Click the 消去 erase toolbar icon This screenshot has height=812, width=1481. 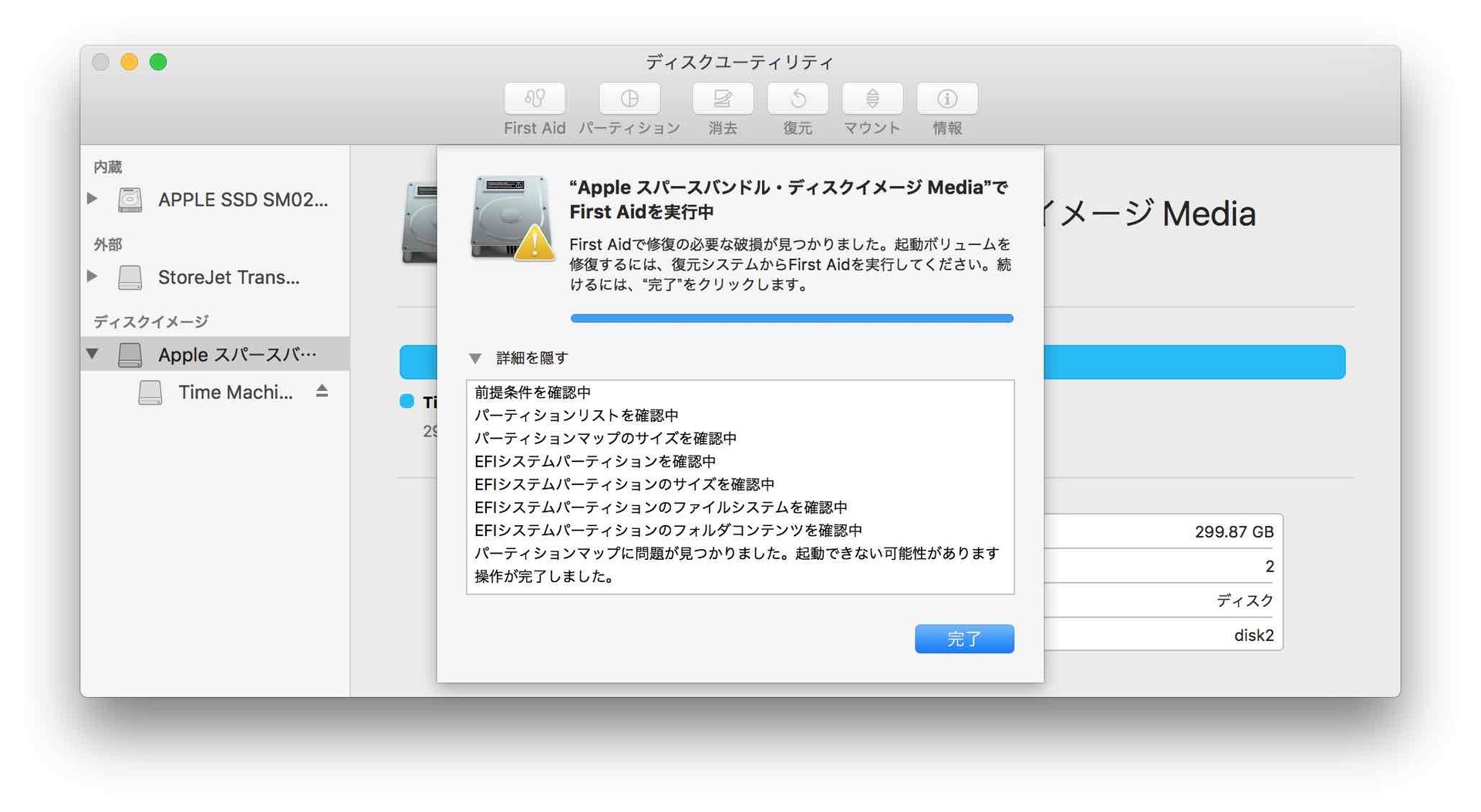(723, 99)
